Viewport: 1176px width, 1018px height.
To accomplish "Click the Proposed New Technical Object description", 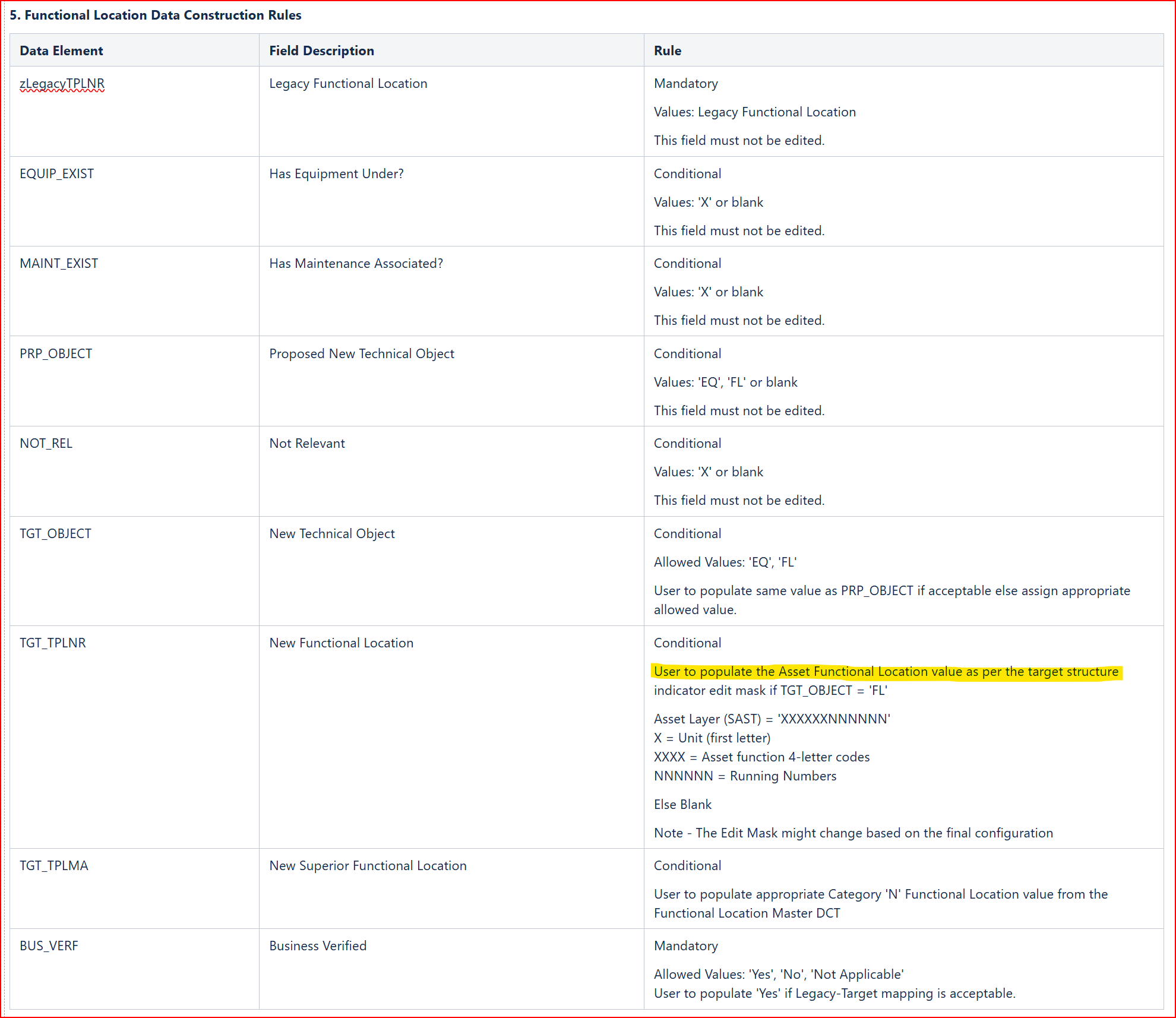I will tap(361, 353).
